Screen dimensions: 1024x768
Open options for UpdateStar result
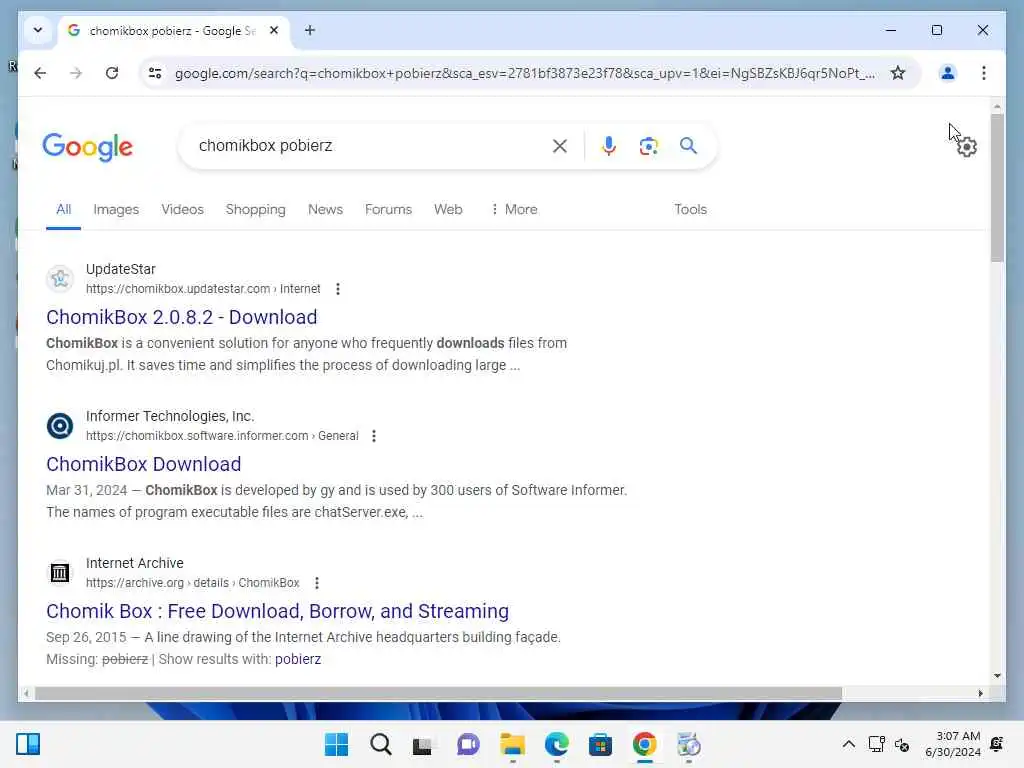(338, 289)
